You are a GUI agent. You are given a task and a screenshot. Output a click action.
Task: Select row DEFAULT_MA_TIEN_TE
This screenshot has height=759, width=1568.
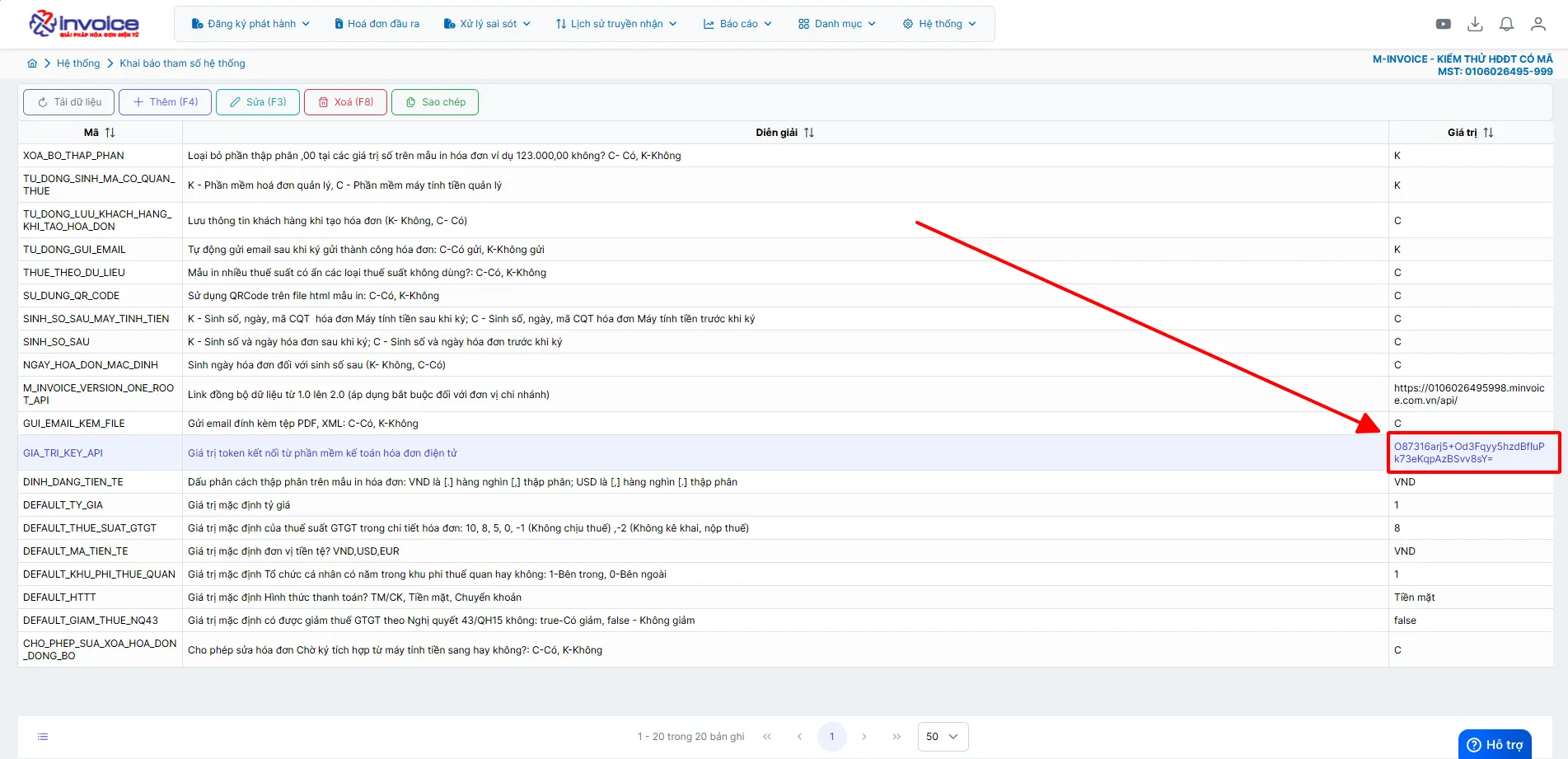click(x=785, y=551)
